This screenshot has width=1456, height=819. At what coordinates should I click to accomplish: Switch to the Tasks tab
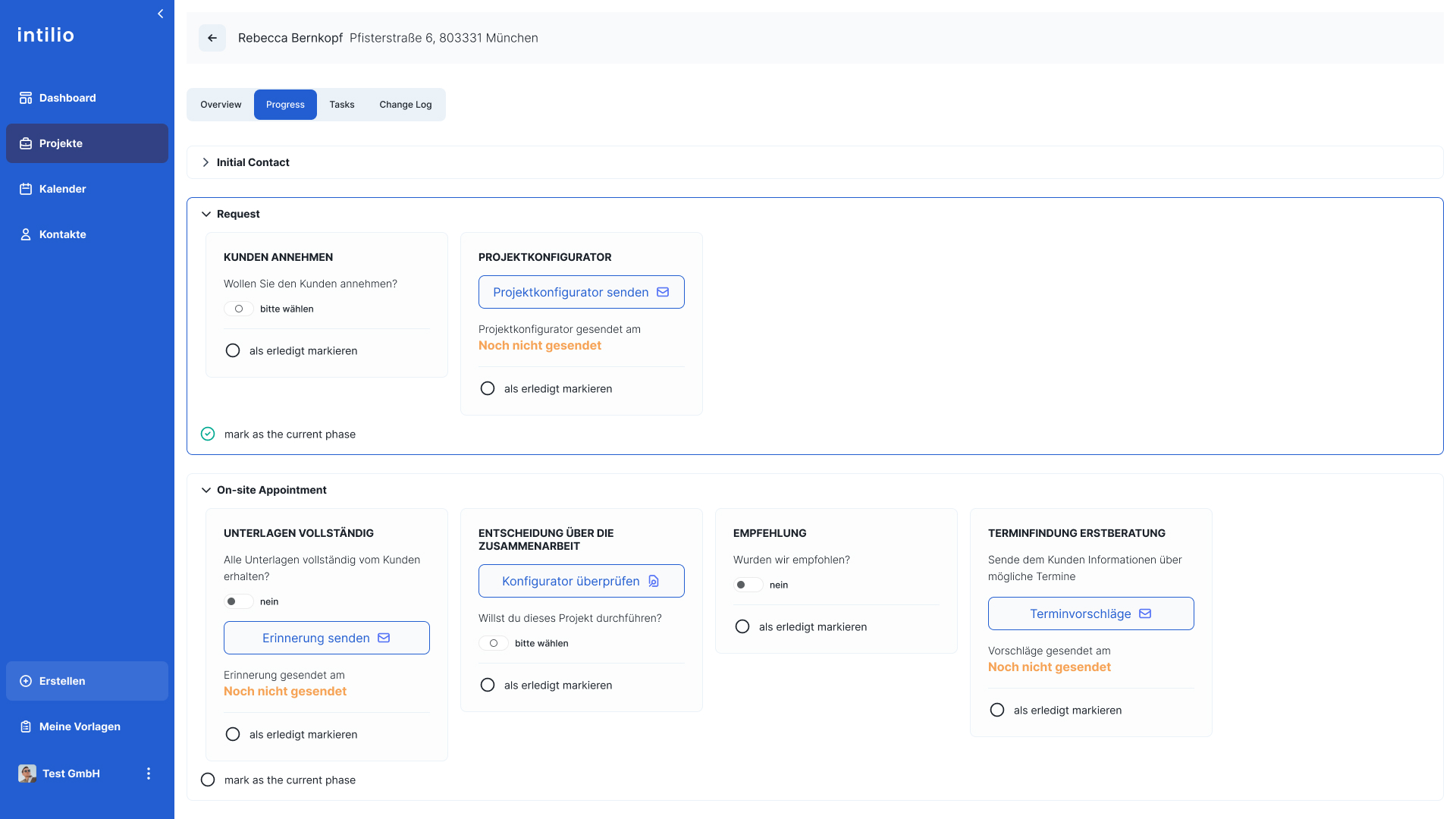pyautogui.click(x=341, y=105)
